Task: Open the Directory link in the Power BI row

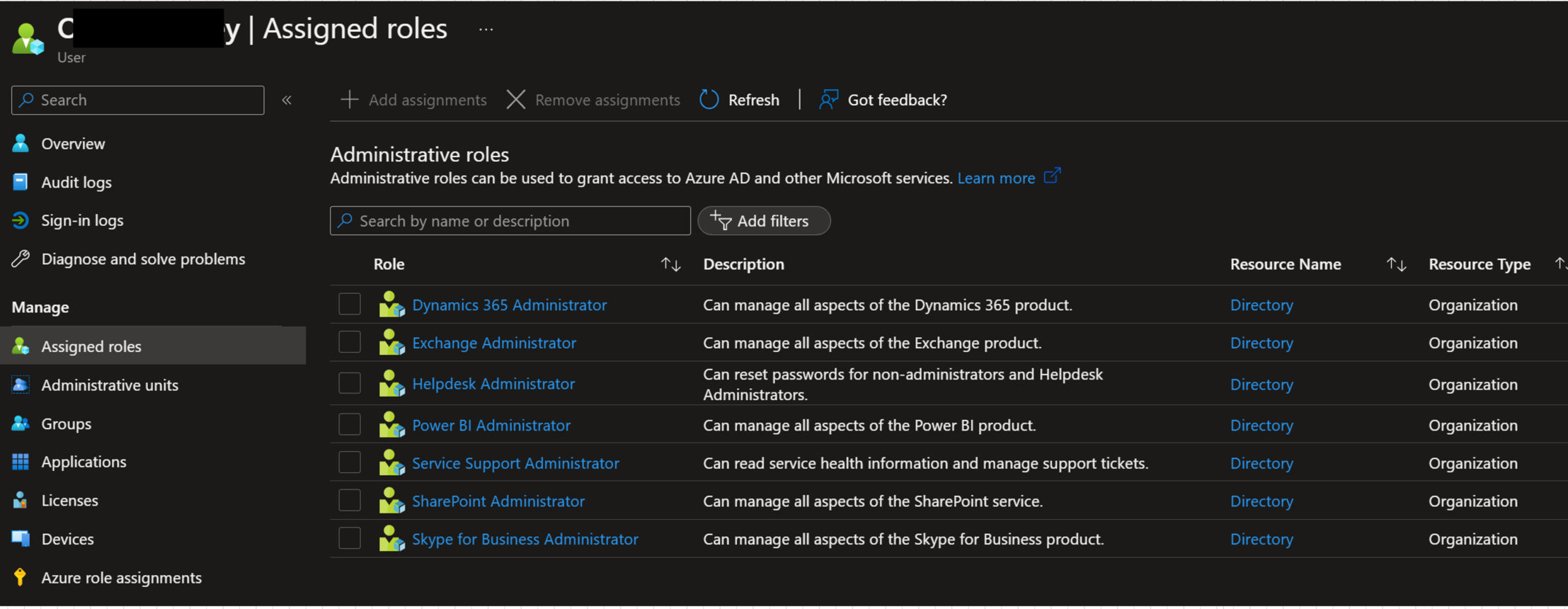Action: [1261, 425]
